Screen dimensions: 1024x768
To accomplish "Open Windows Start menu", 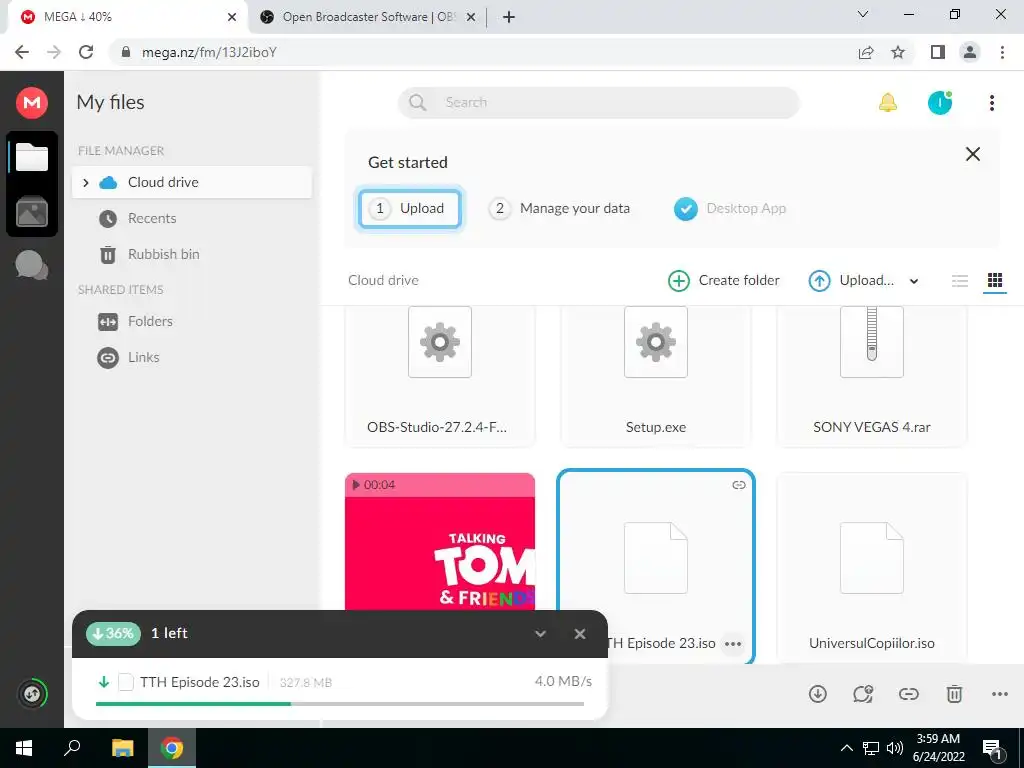I will (24, 748).
